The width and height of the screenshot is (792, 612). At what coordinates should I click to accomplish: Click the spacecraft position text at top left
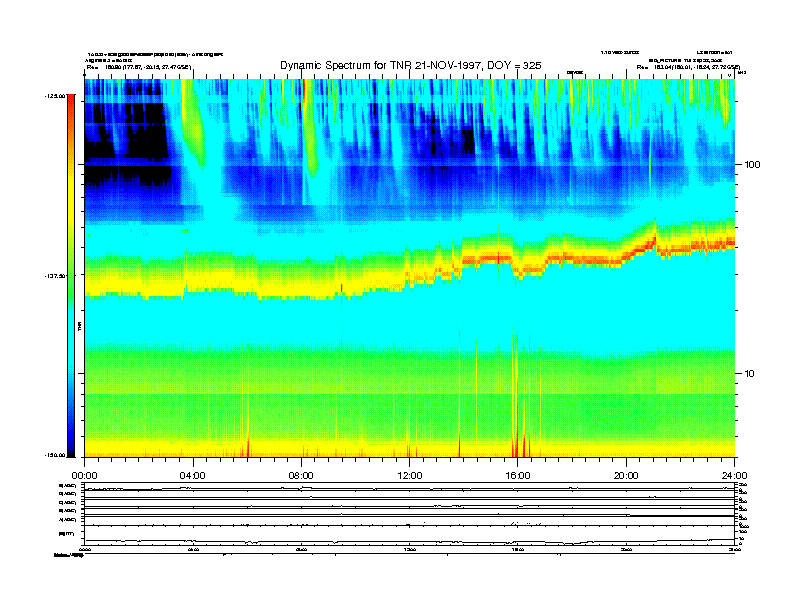coord(139,66)
